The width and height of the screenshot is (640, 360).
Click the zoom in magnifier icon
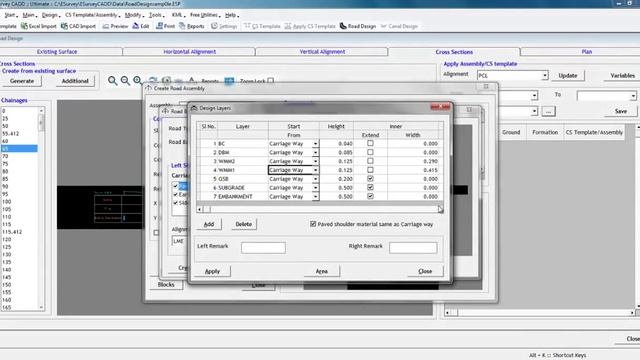click(138, 81)
